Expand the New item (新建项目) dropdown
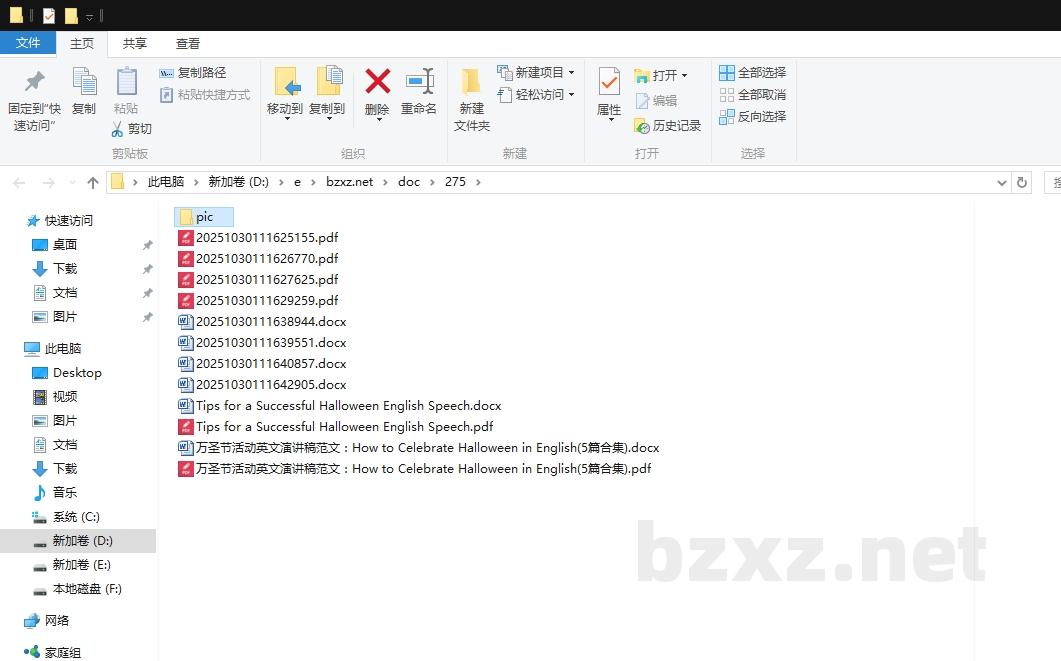 coord(571,73)
